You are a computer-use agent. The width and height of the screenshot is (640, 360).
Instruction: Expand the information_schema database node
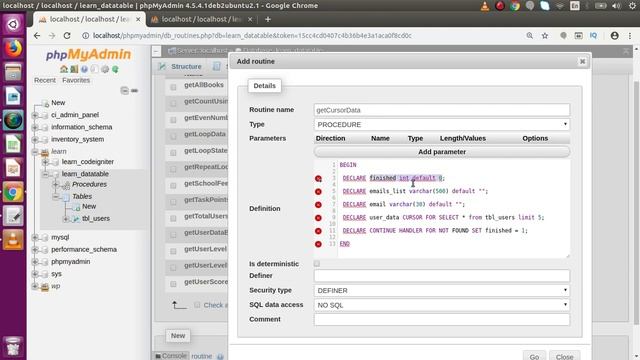35,127
